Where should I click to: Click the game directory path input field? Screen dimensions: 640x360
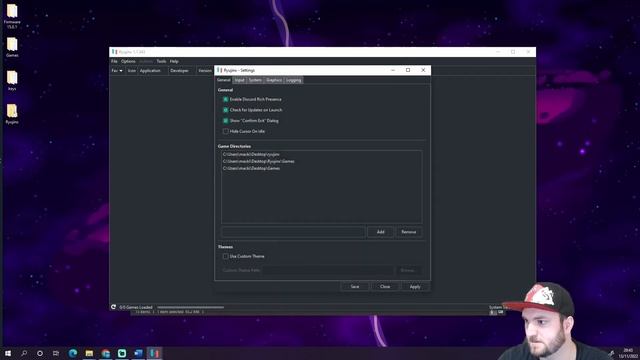click(293, 232)
